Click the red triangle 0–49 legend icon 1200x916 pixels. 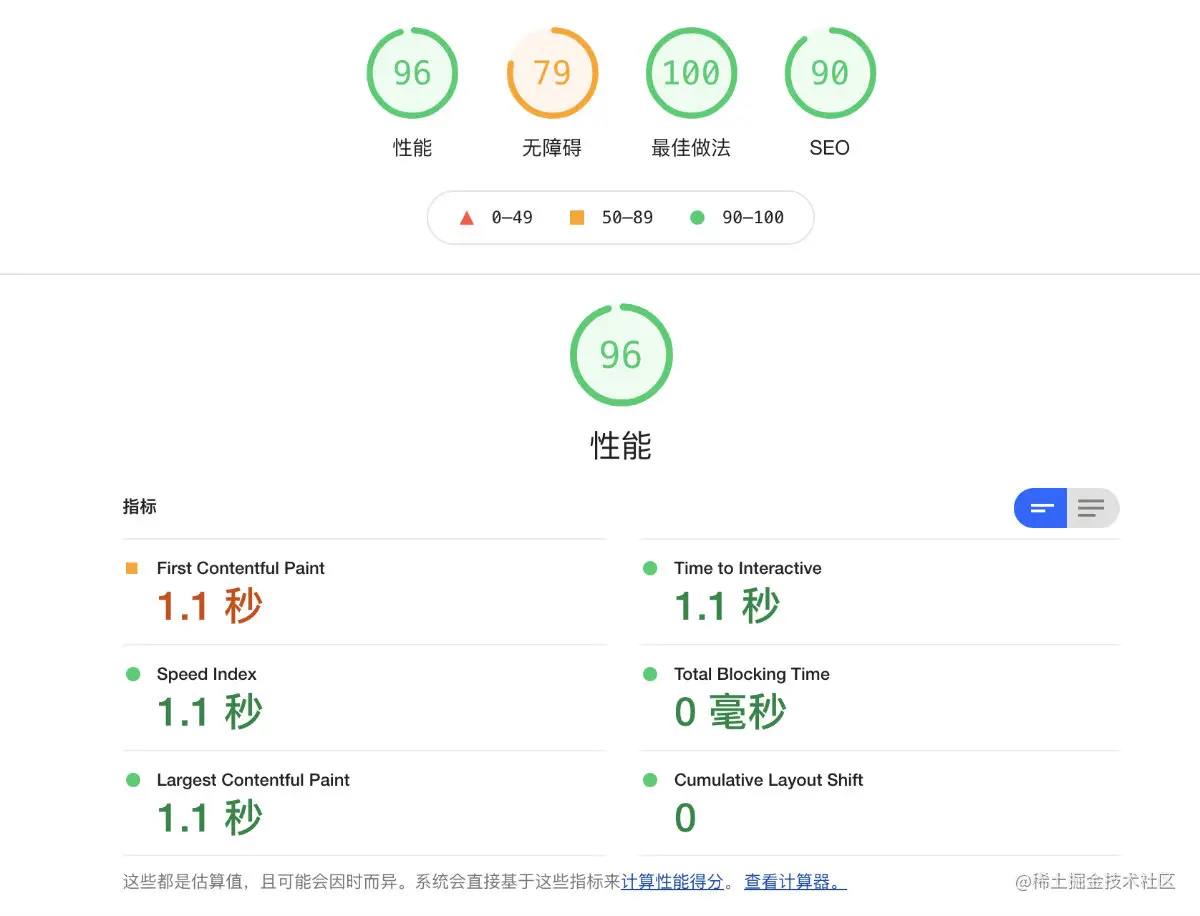(x=466, y=218)
